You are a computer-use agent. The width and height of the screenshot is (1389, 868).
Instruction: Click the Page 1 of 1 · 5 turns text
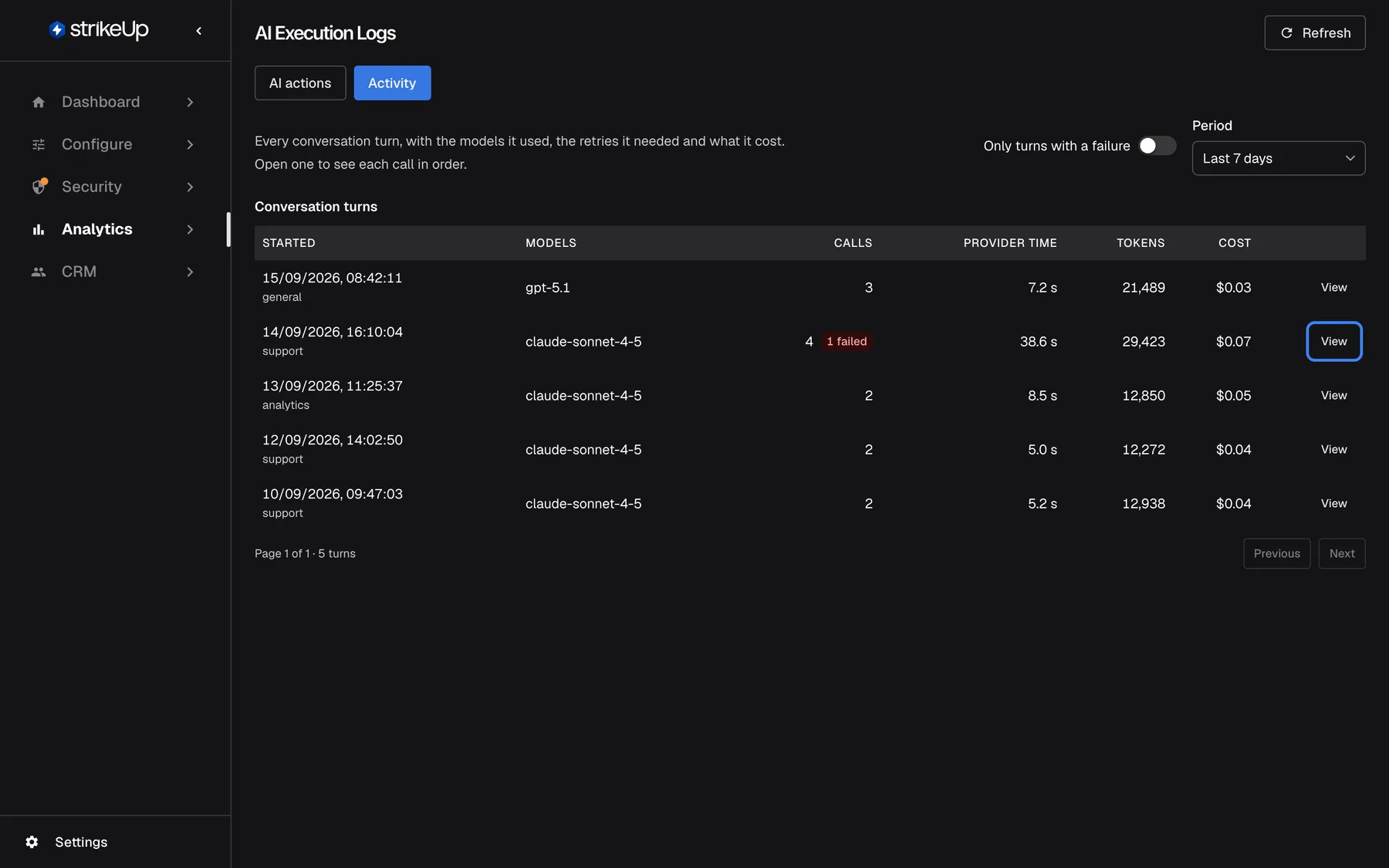305,553
